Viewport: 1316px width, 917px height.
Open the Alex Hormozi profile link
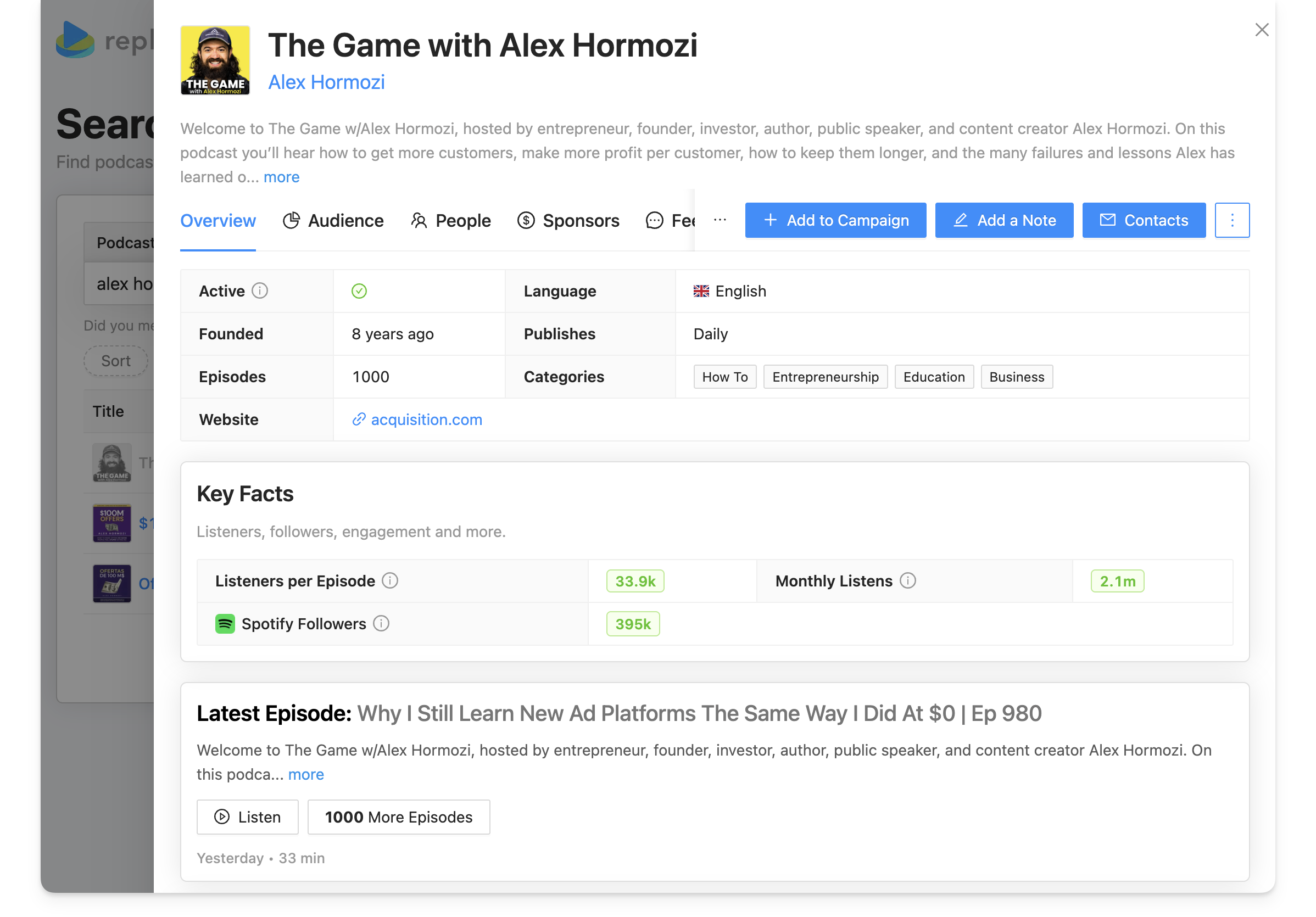coord(326,82)
